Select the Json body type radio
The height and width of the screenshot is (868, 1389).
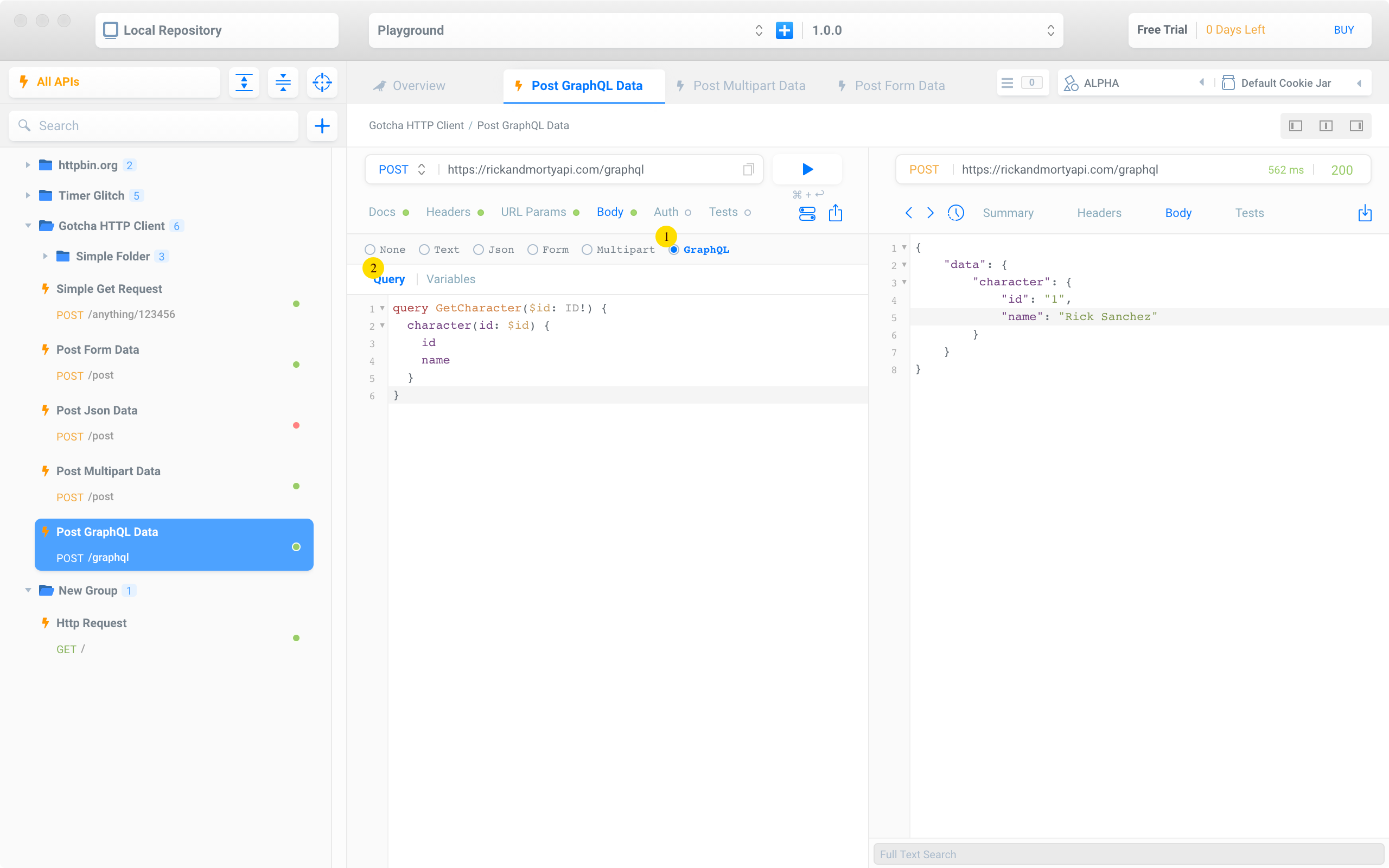(x=478, y=250)
